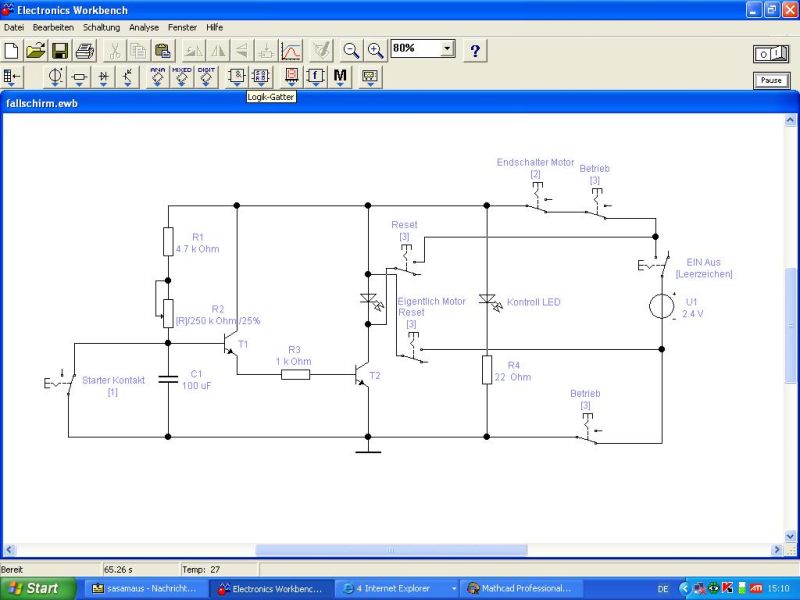Switch to Mathcad Professional in the taskbar

coord(520,589)
